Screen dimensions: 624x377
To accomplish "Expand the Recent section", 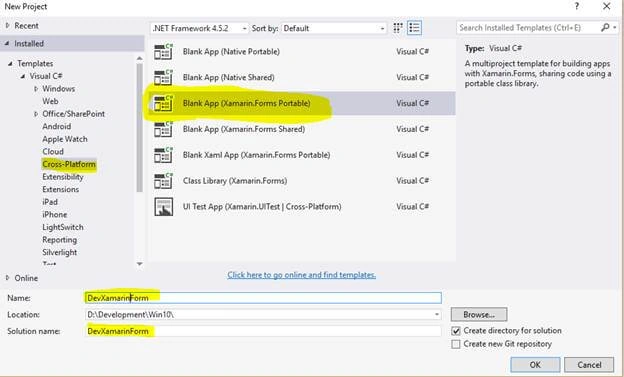I will point(7,25).
